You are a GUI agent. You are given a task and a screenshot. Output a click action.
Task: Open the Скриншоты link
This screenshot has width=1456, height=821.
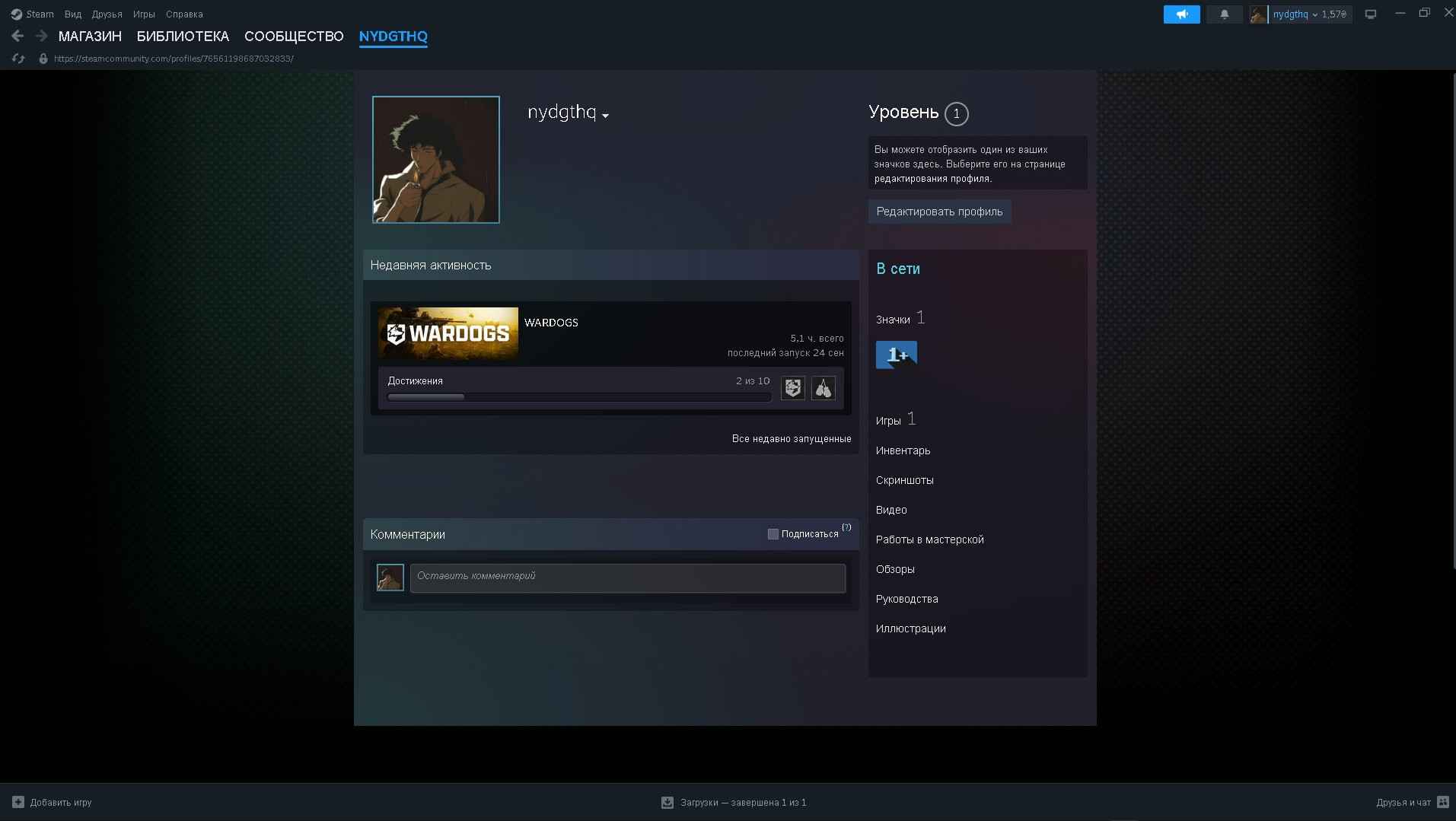pyautogui.click(x=904, y=480)
